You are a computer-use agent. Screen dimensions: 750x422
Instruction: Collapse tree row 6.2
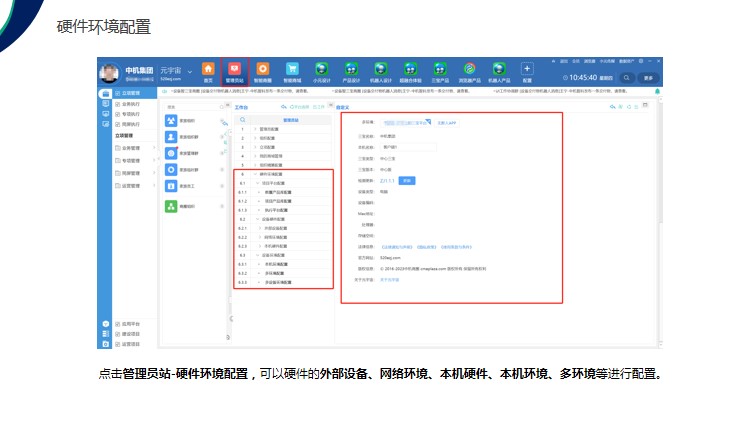(x=258, y=219)
